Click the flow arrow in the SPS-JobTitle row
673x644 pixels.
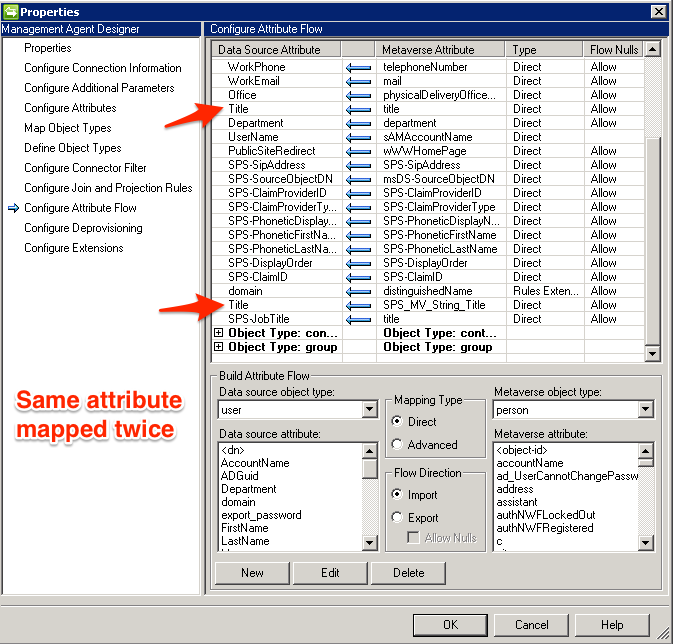[358, 319]
